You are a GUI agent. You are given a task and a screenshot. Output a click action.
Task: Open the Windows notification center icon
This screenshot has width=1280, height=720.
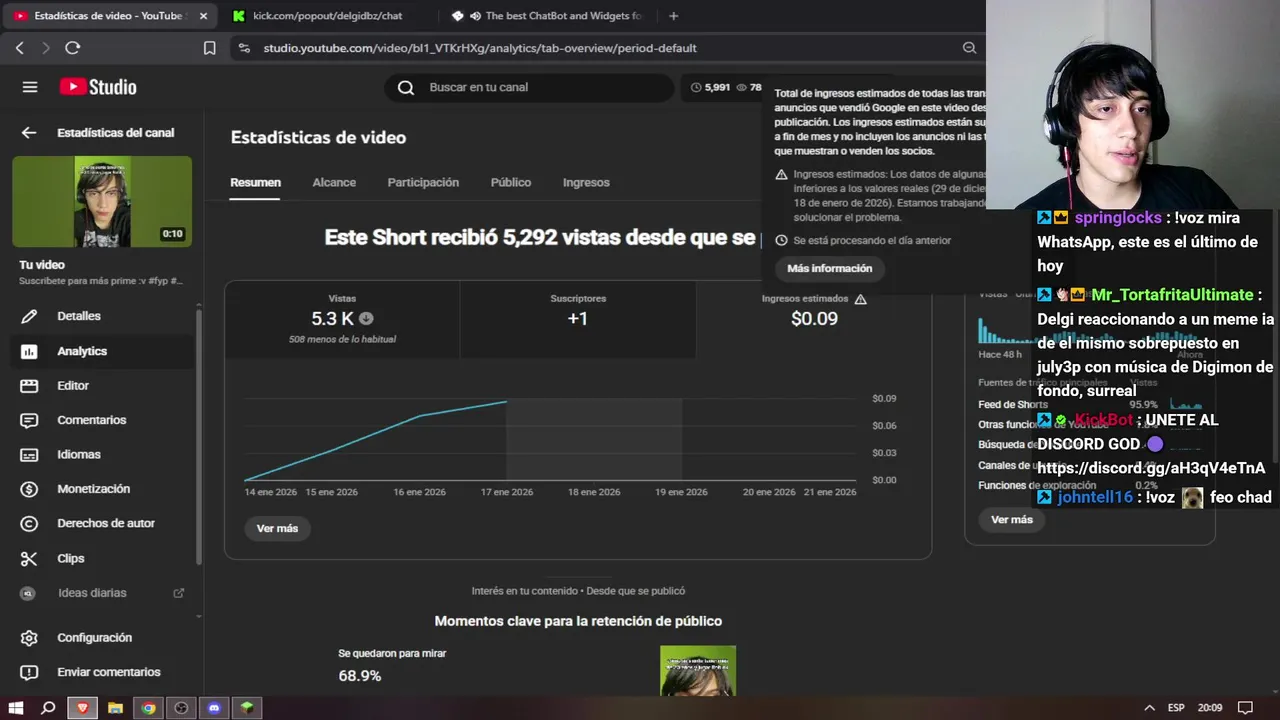click(1245, 708)
